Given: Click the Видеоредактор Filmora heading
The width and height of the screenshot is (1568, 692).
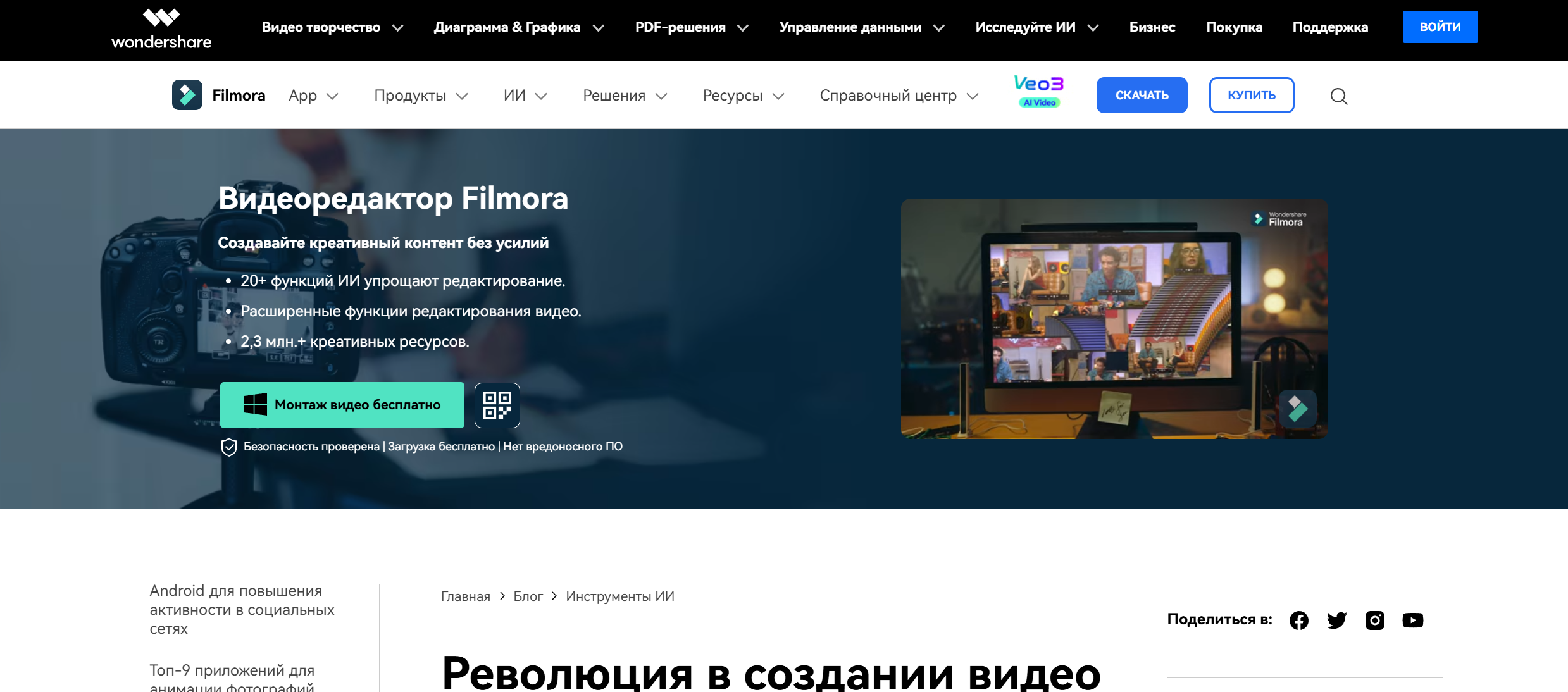Looking at the screenshot, I should pyautogui.click(x=393, y=199).
